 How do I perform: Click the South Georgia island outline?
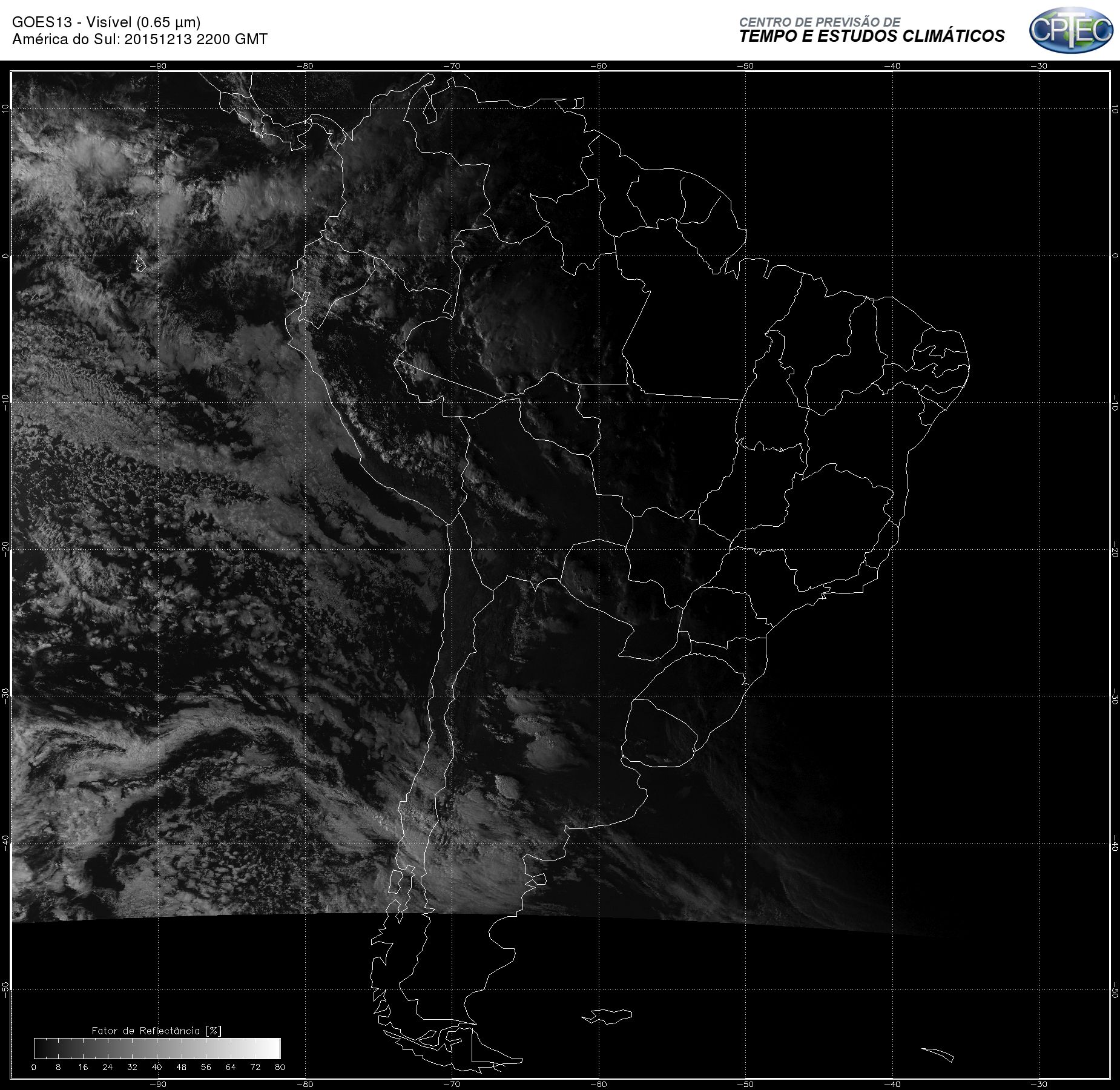click(938, 1055)
